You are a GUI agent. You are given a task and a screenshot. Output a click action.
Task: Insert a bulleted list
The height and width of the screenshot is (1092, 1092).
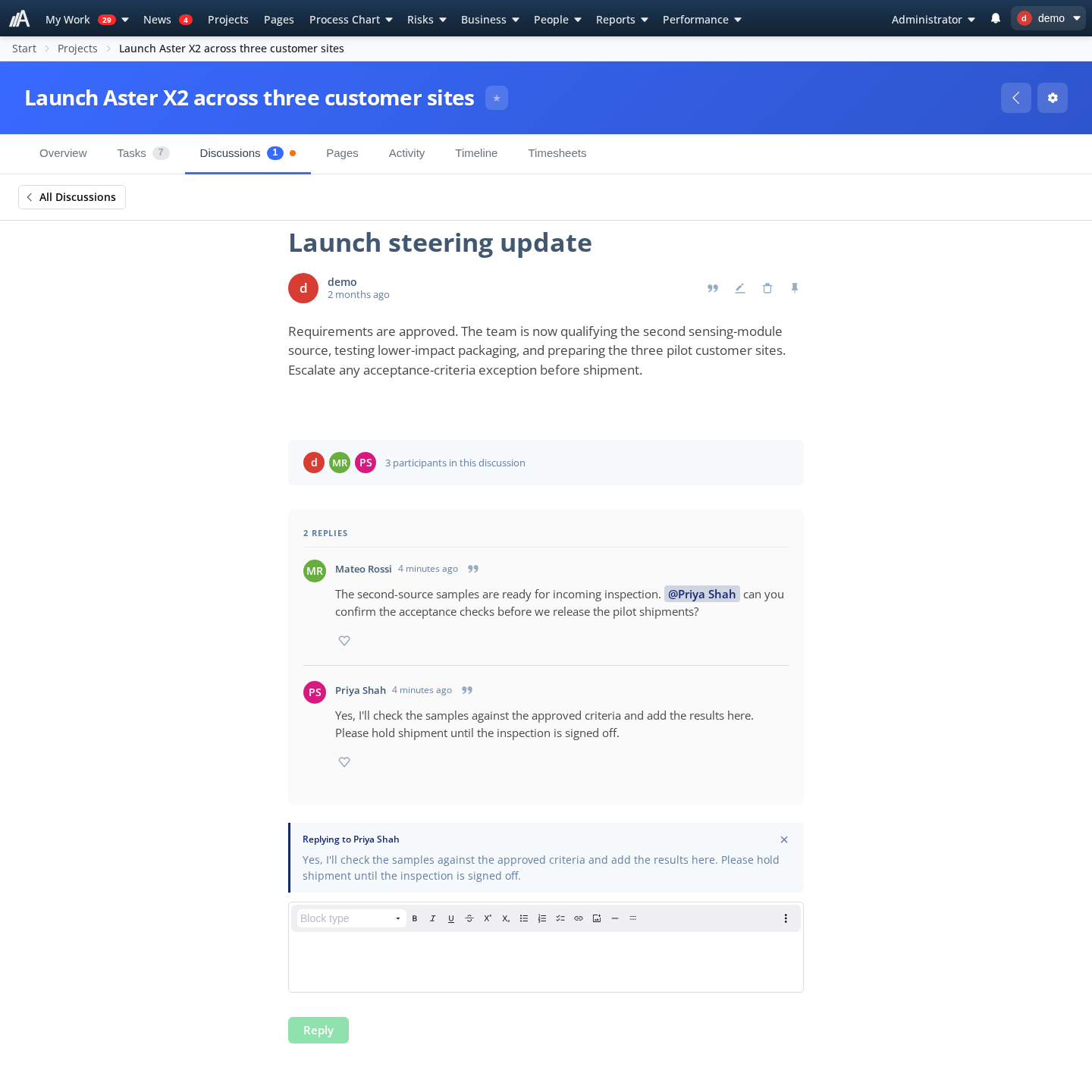click(x=524, y=918)
